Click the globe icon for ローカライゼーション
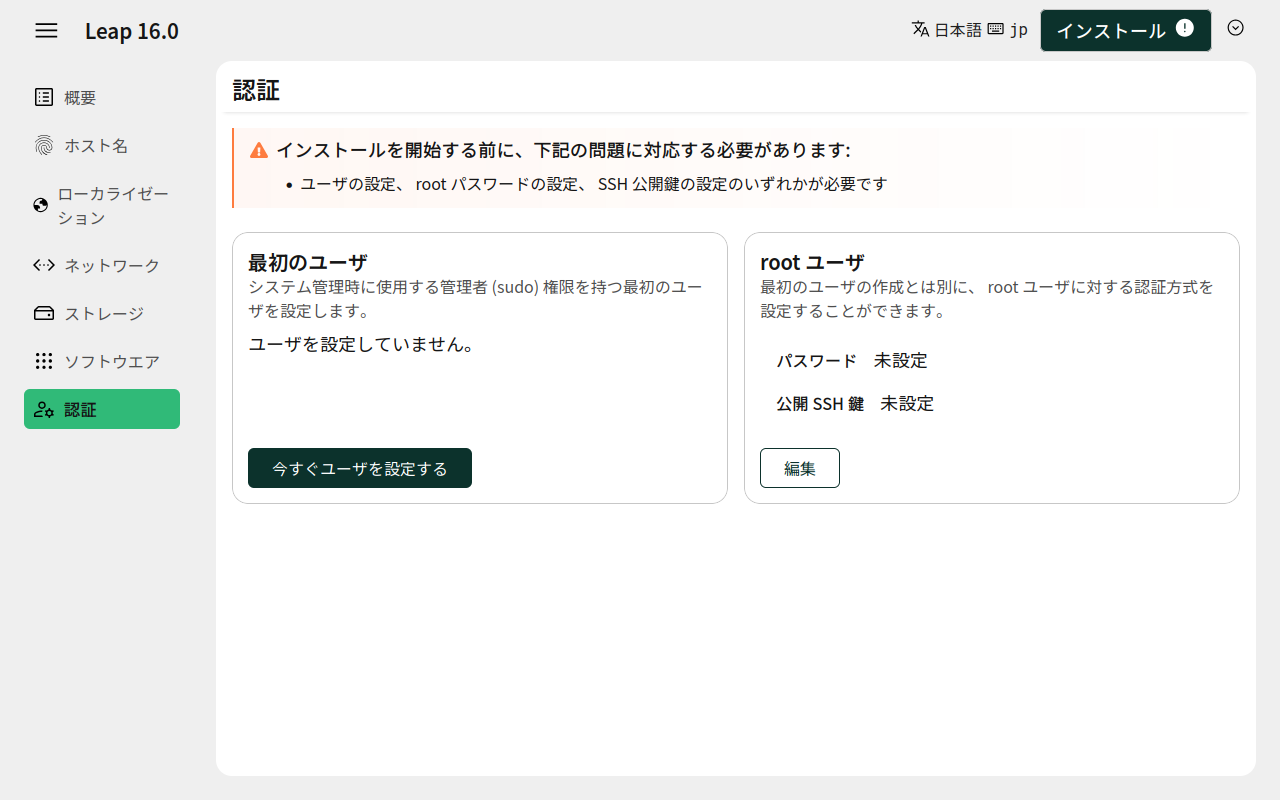This screenshot has width=1280, height=800. 41,205
